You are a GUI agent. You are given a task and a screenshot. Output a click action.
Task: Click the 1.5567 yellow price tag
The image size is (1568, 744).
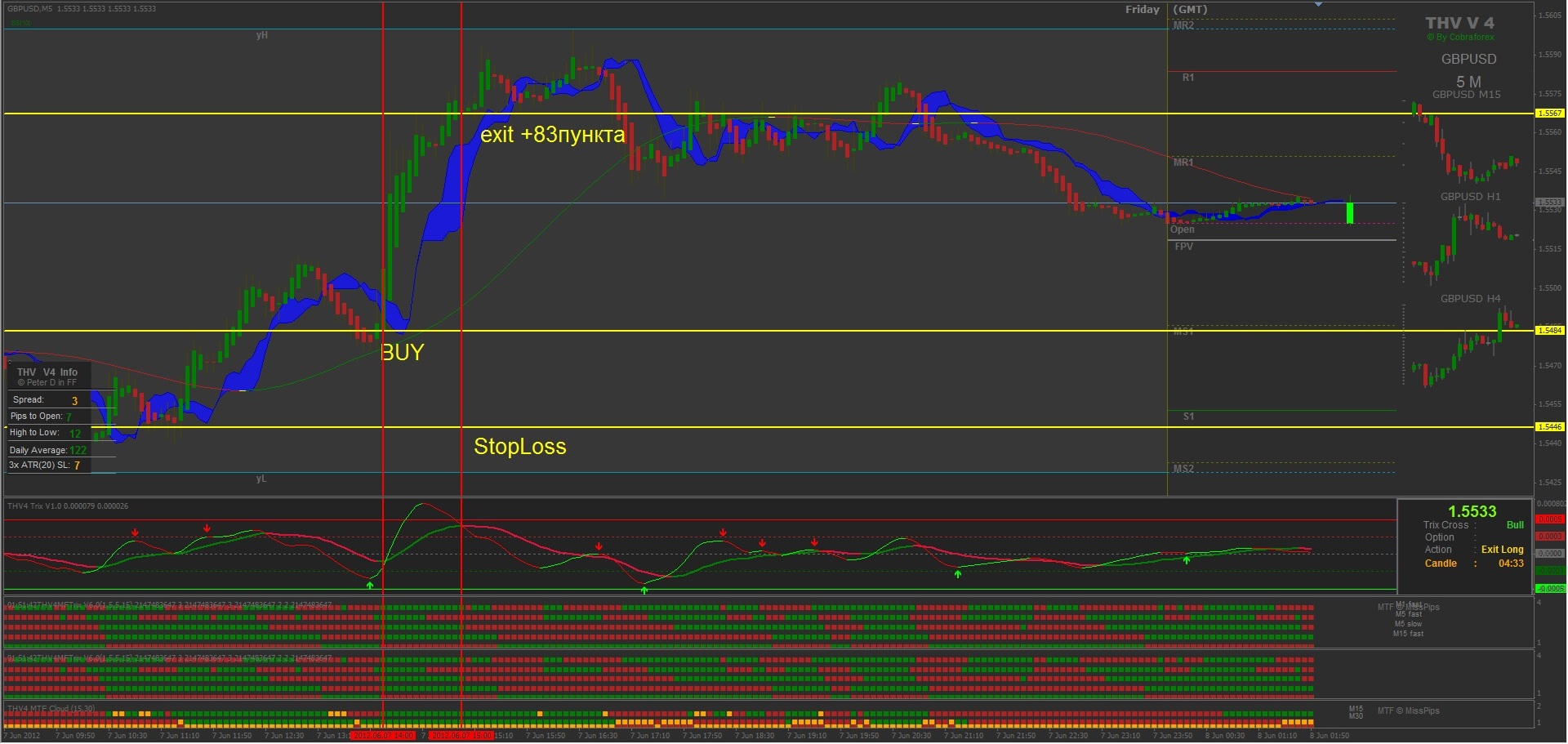click(1550, 114)
